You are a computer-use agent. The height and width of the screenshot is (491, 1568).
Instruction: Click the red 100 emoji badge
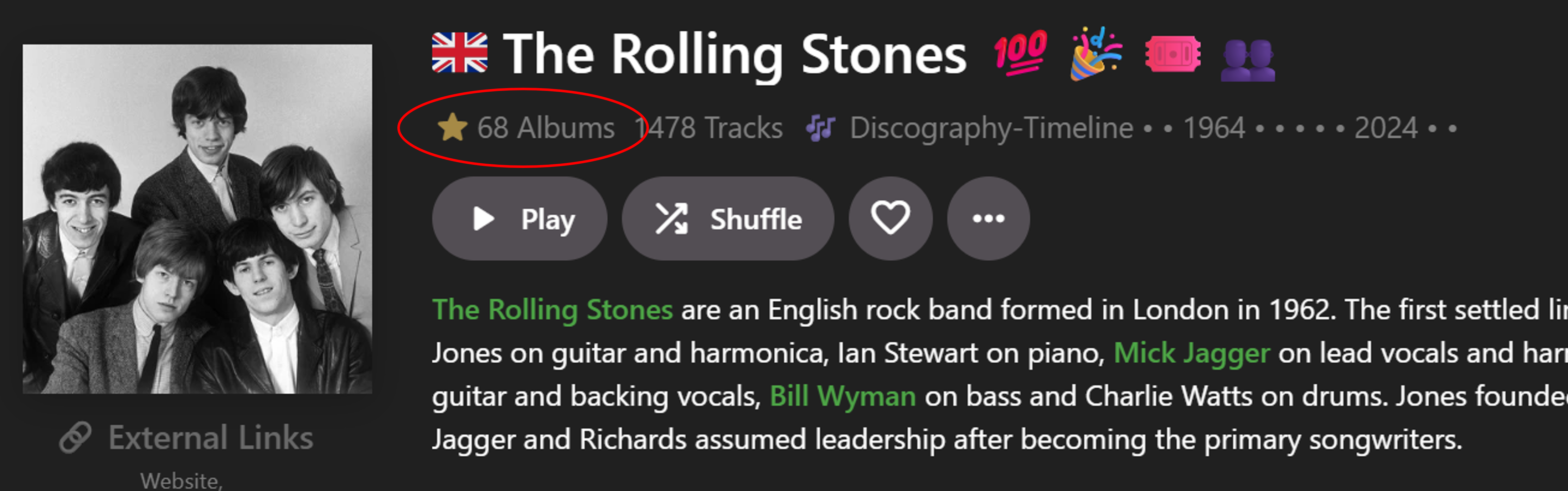pyautogui.click(x=1020, y=53)
